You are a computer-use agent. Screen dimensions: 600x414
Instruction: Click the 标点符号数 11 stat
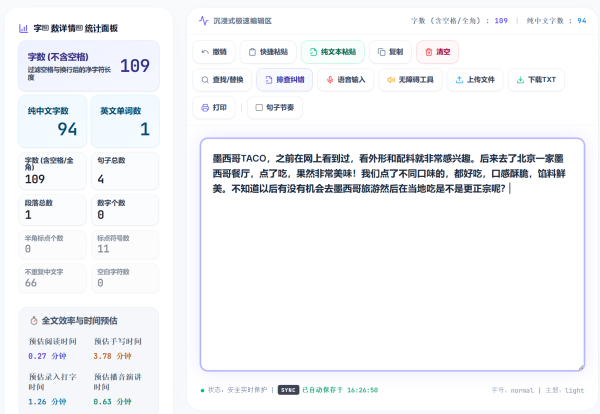(x=125, y=244)
